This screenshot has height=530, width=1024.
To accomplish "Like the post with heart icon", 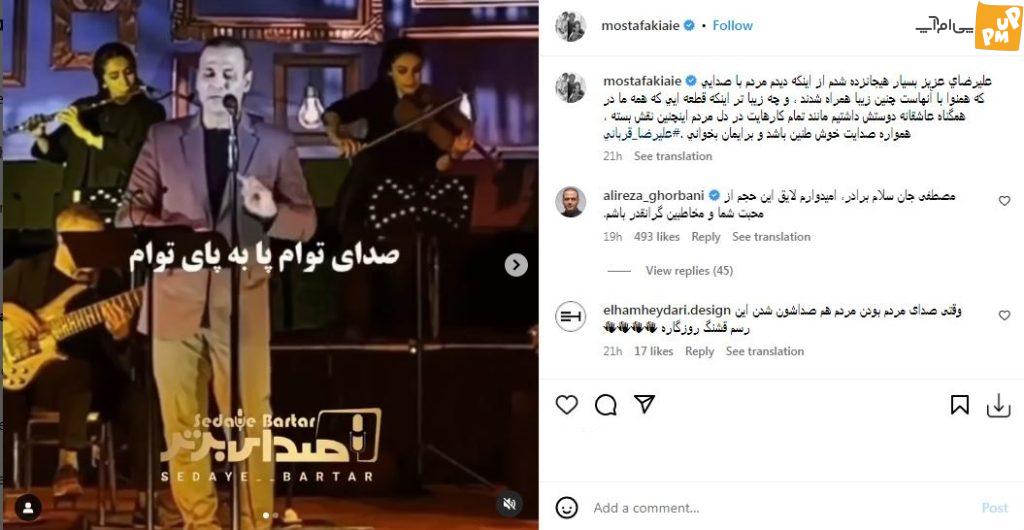I will click(x=566, y=405).
